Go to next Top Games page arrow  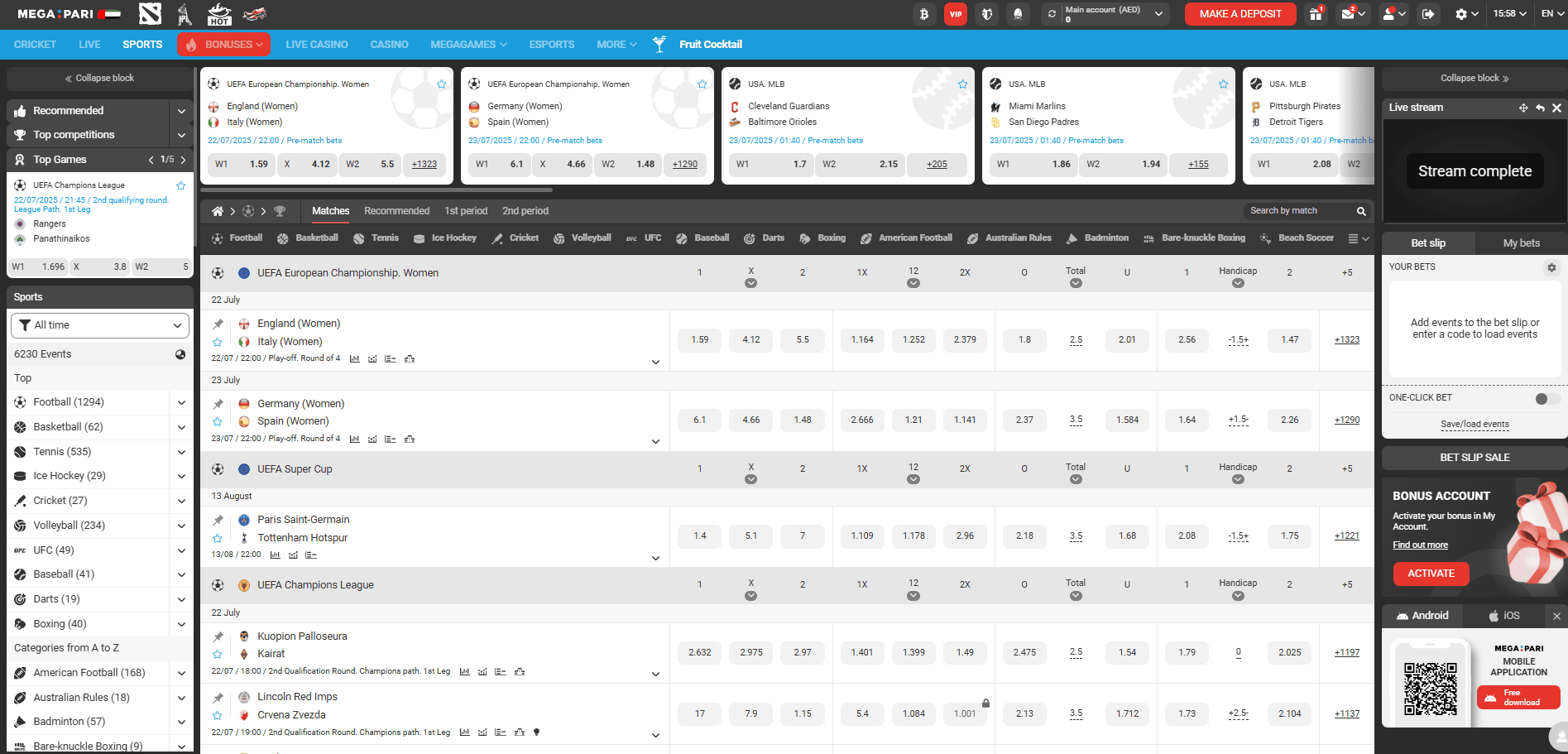click(183, 160)
